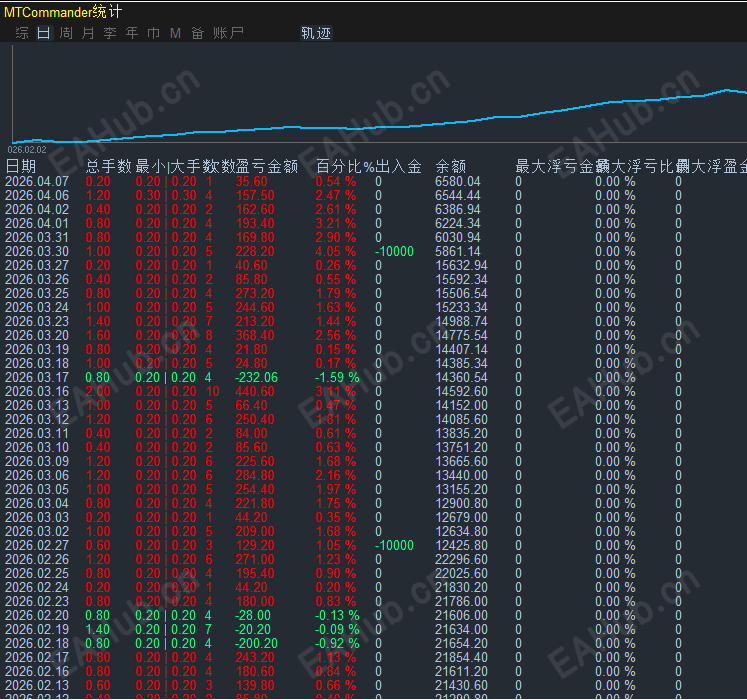Select the 日 daily statistics tab
Image resolution: width=747 pixels, height=700 pixels.
[x=44, y=33]
